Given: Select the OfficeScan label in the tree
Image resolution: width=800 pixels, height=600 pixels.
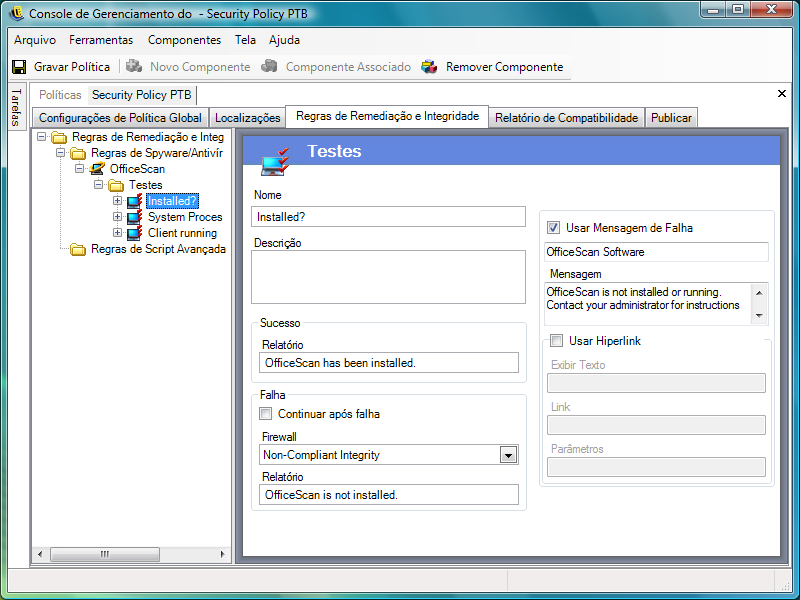Looking at the screenshot, I should [137, 169].
